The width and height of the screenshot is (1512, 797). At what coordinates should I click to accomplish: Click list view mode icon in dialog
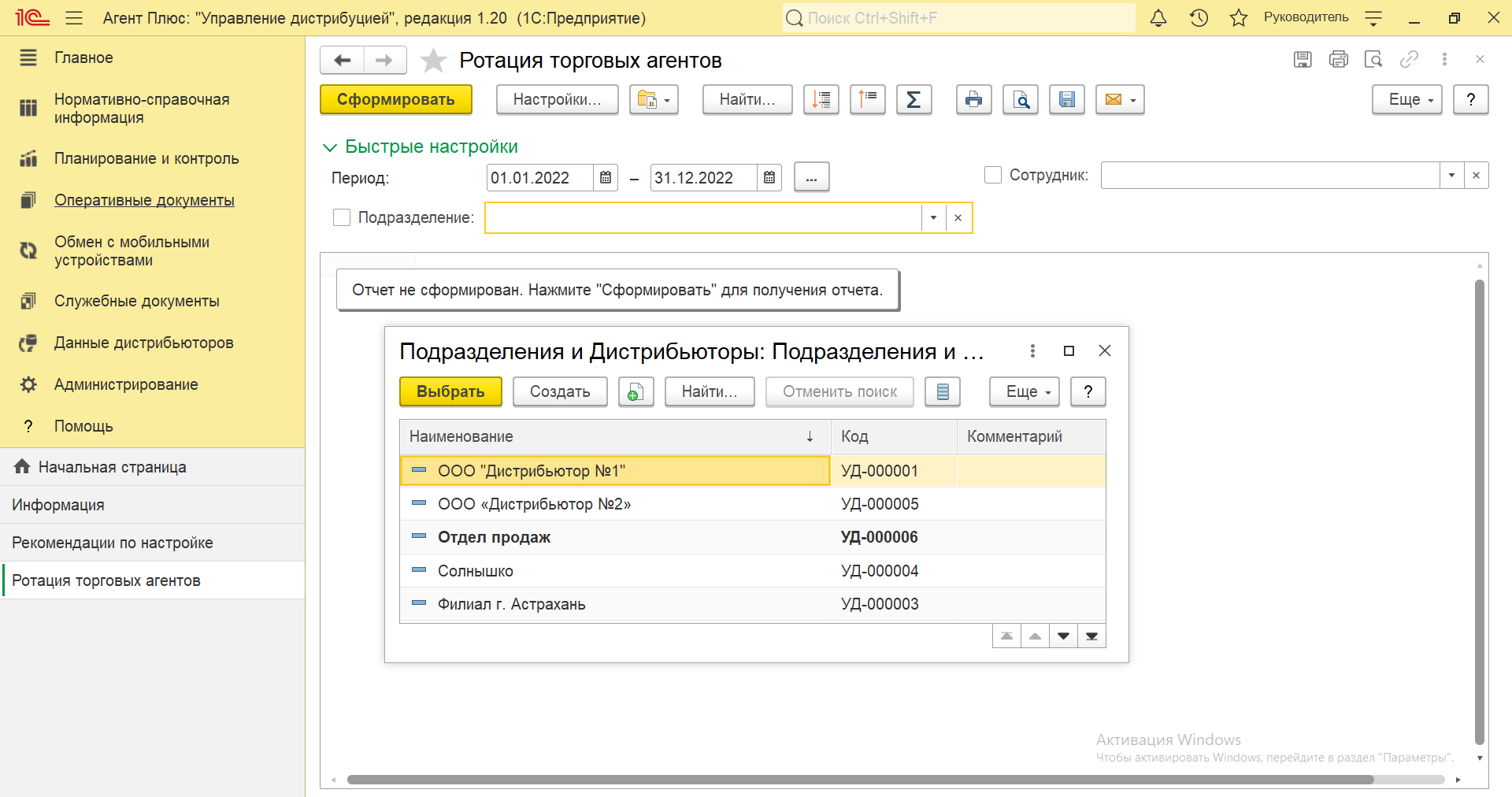click(x=942, y=391)
